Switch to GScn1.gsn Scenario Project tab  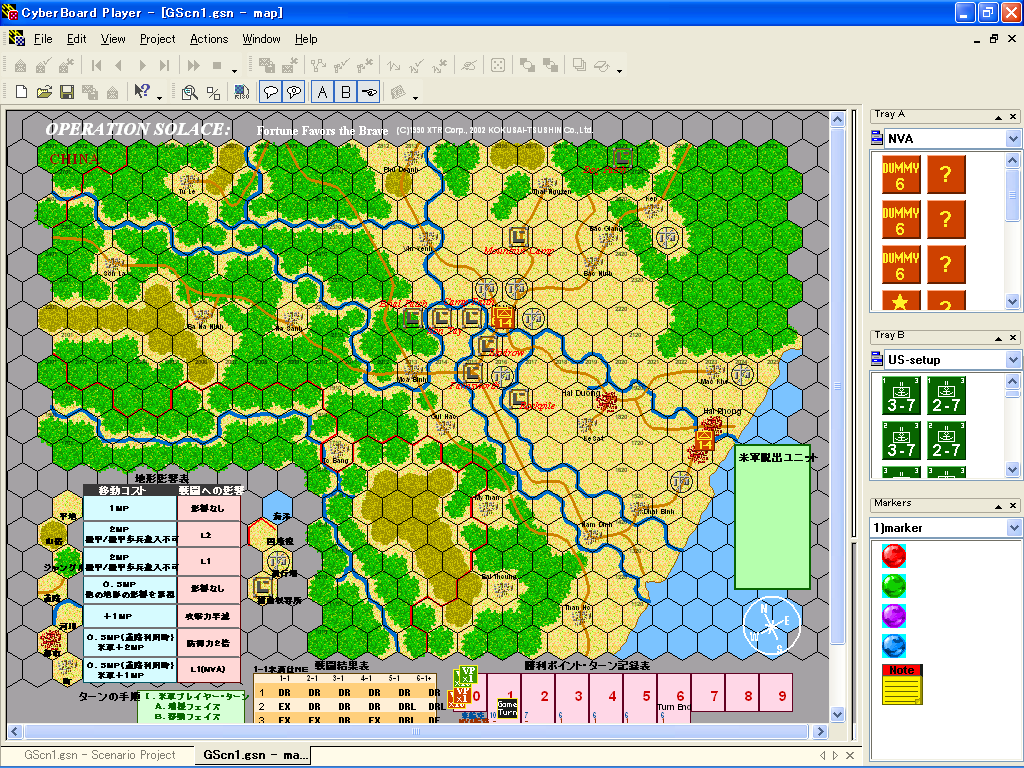[98, 755]
